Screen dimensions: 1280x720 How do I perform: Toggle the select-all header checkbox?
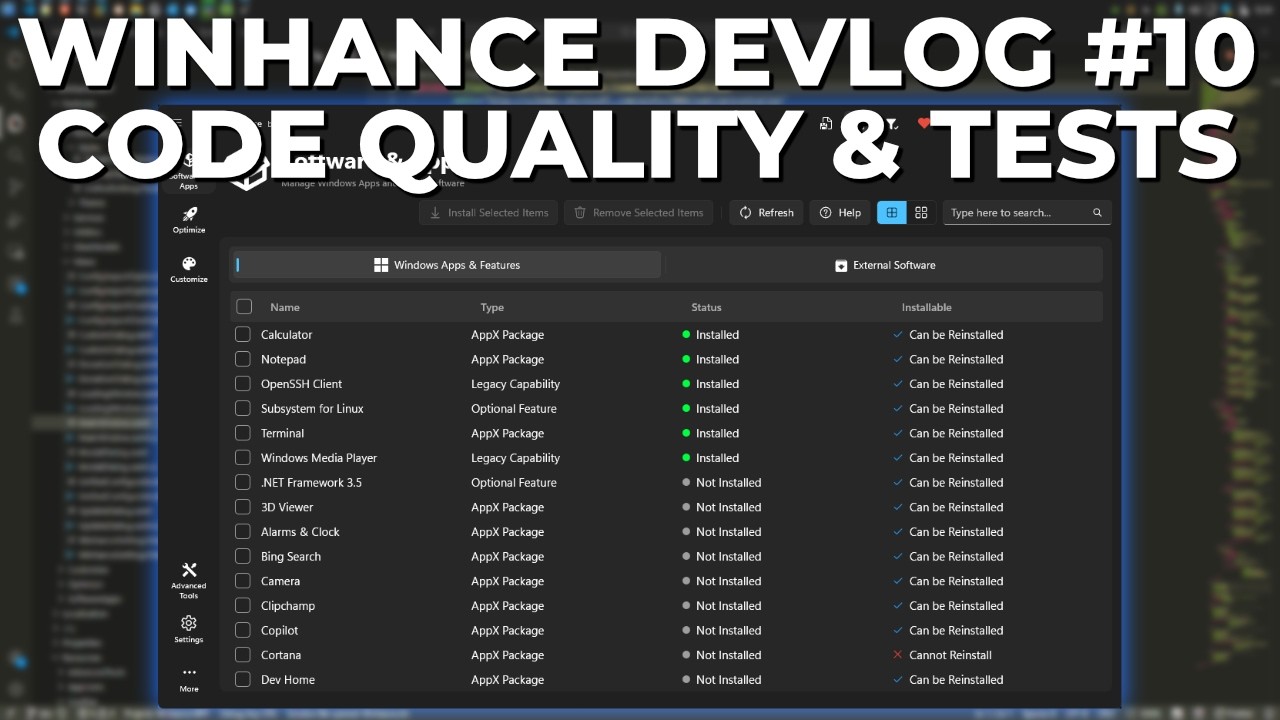pos(244,307)
